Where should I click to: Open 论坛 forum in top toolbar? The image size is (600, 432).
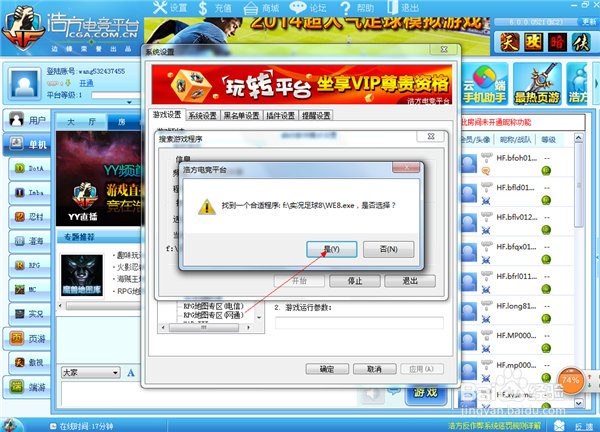(x=308, y=8)
